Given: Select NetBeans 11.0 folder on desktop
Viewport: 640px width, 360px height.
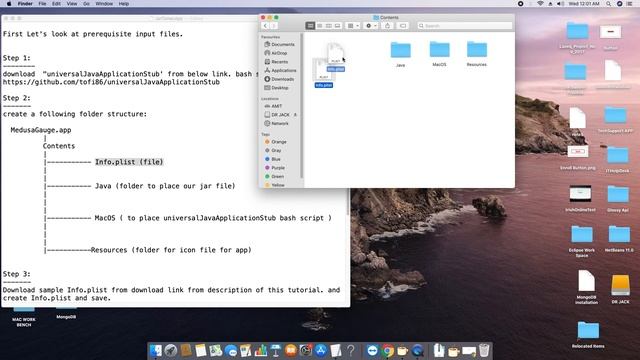Looking at the screenshot, I should (x=619, y=238).
